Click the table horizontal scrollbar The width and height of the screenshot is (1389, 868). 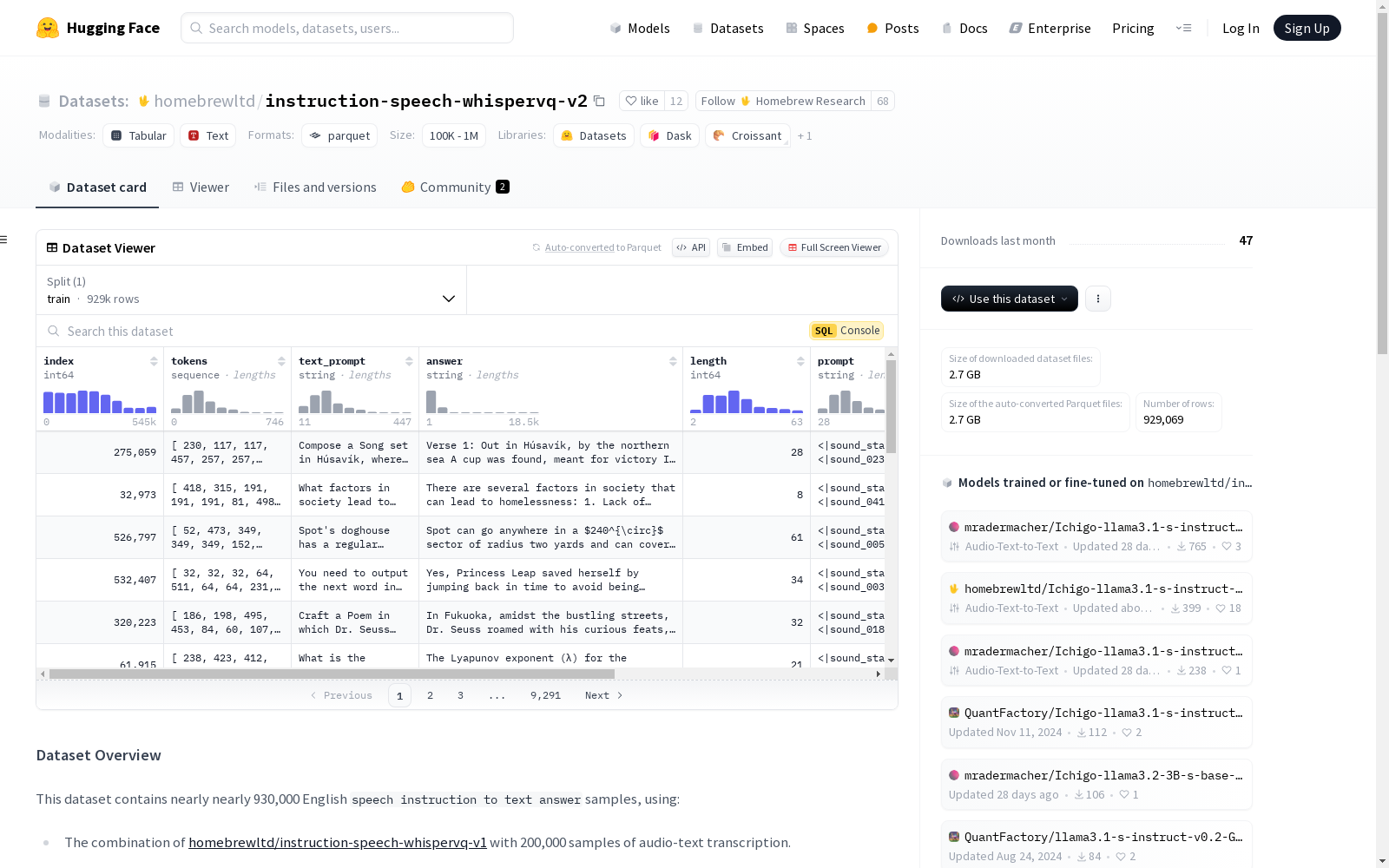[332, 674]
